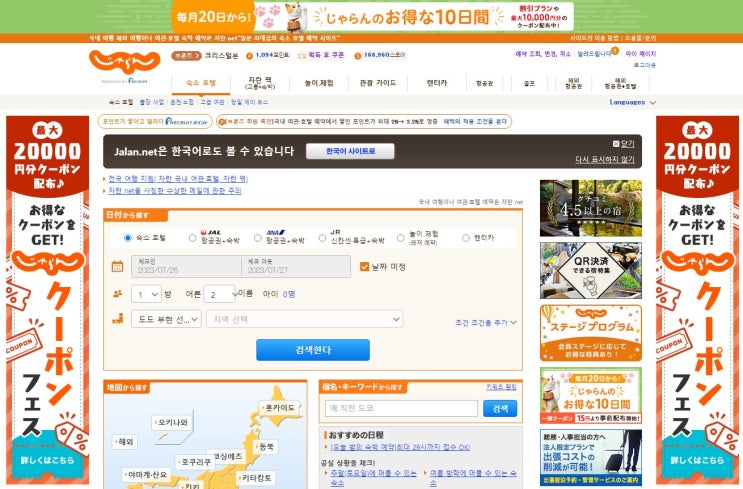
Task: Open the 지역 선택 area dropdown
Action: click(304, 319)
